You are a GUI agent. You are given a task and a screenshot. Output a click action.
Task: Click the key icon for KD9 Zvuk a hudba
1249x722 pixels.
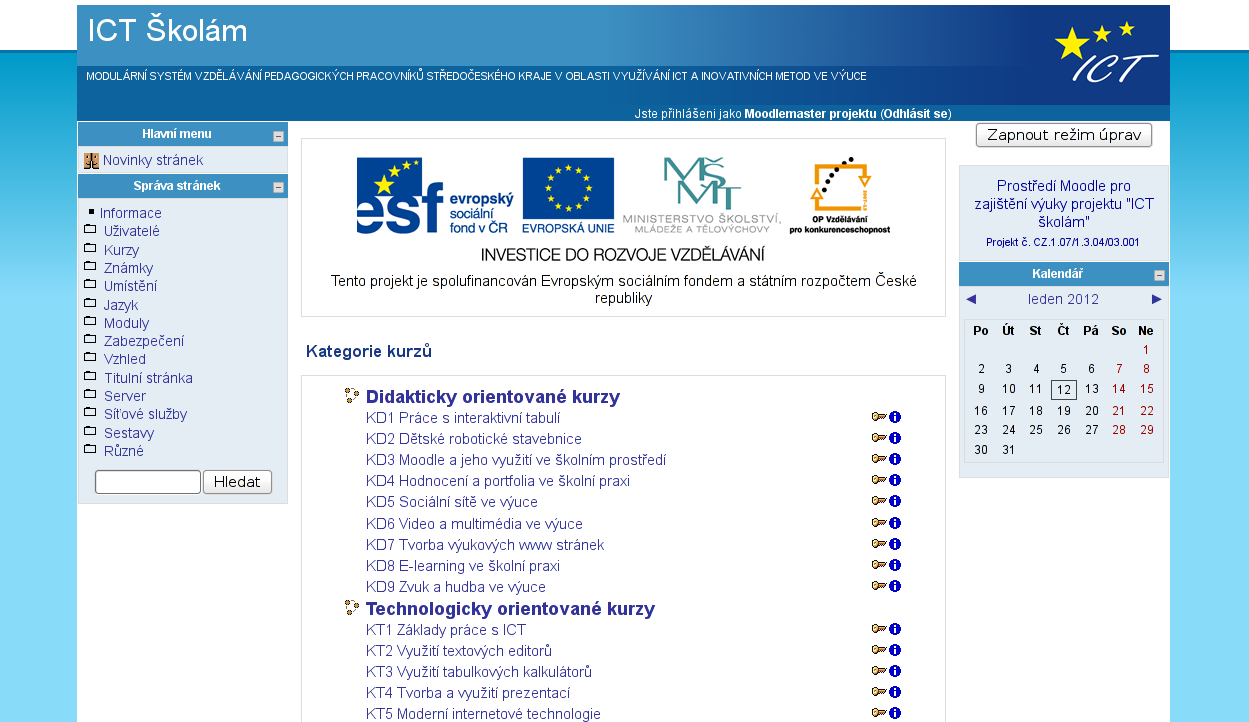pyautogui.click(x=879, y=586)
